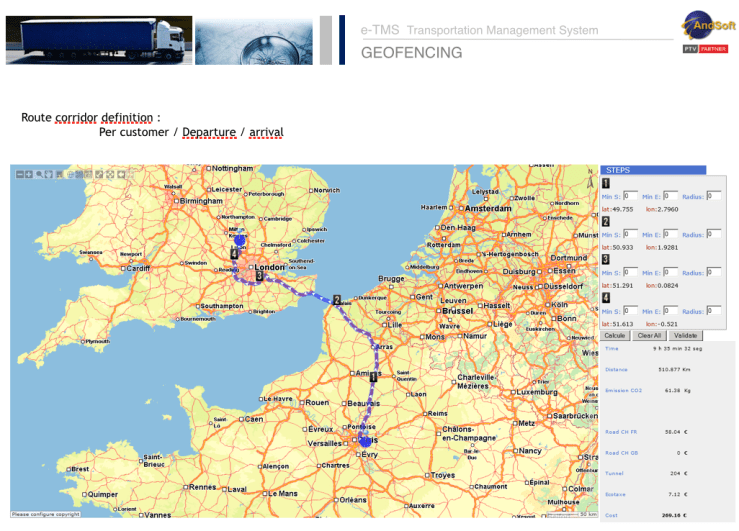Viewport: 739px width, 531px height.
Task: Focus the Min E field of step 4
Action: (x=669, y=310)
